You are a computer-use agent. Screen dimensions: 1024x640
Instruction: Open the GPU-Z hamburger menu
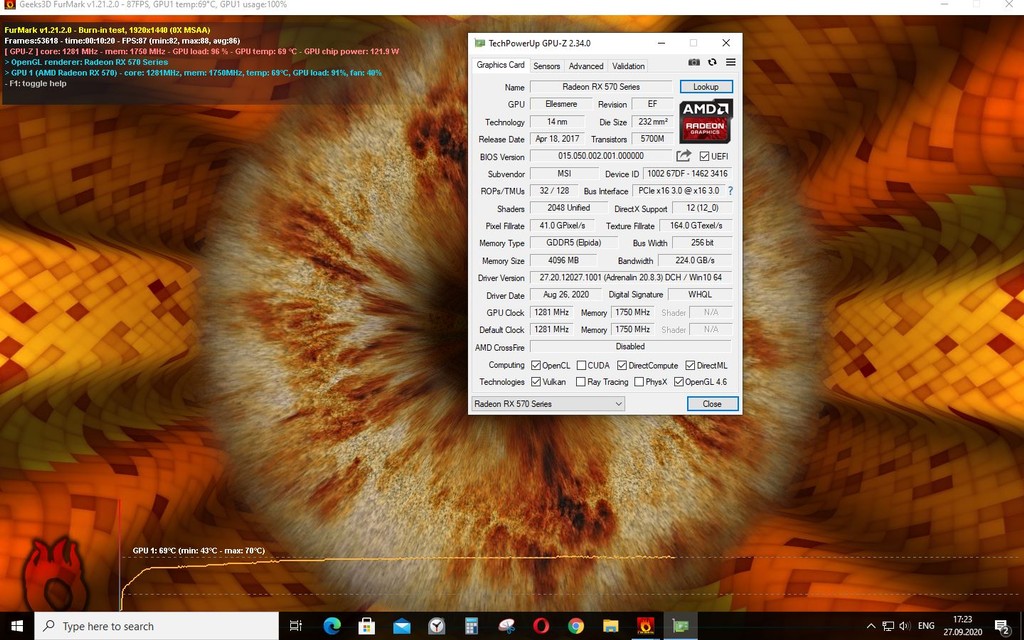(x=731, y=62)
